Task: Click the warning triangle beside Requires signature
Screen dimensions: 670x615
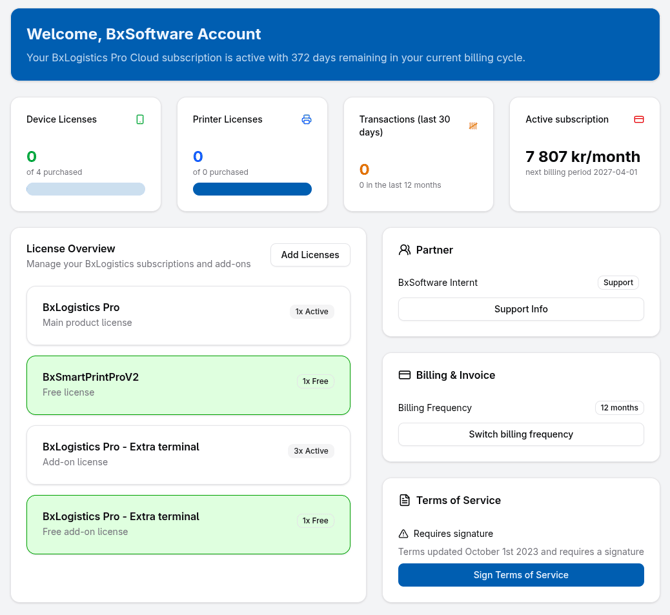Action: pyautogui.click(x=404, y=534)
